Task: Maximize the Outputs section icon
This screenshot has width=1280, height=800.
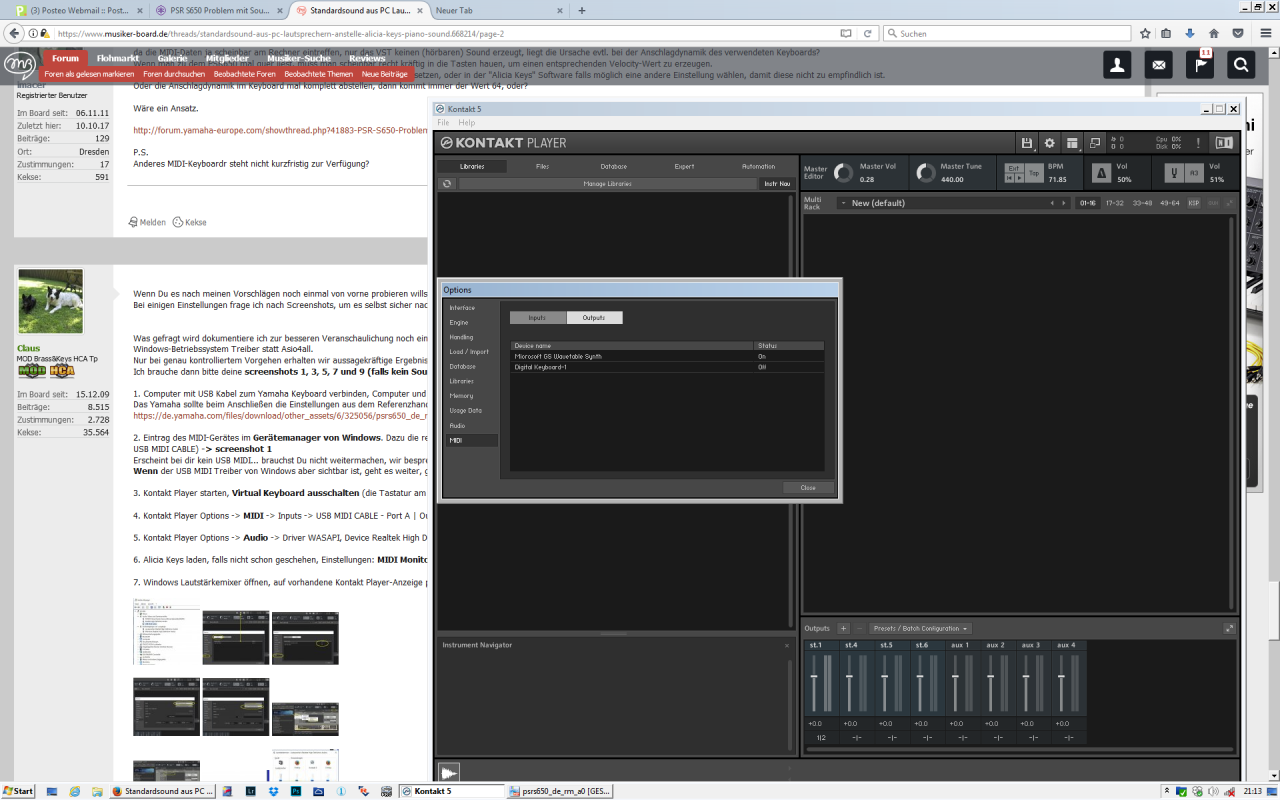Action: click(x=1229, y=629)
